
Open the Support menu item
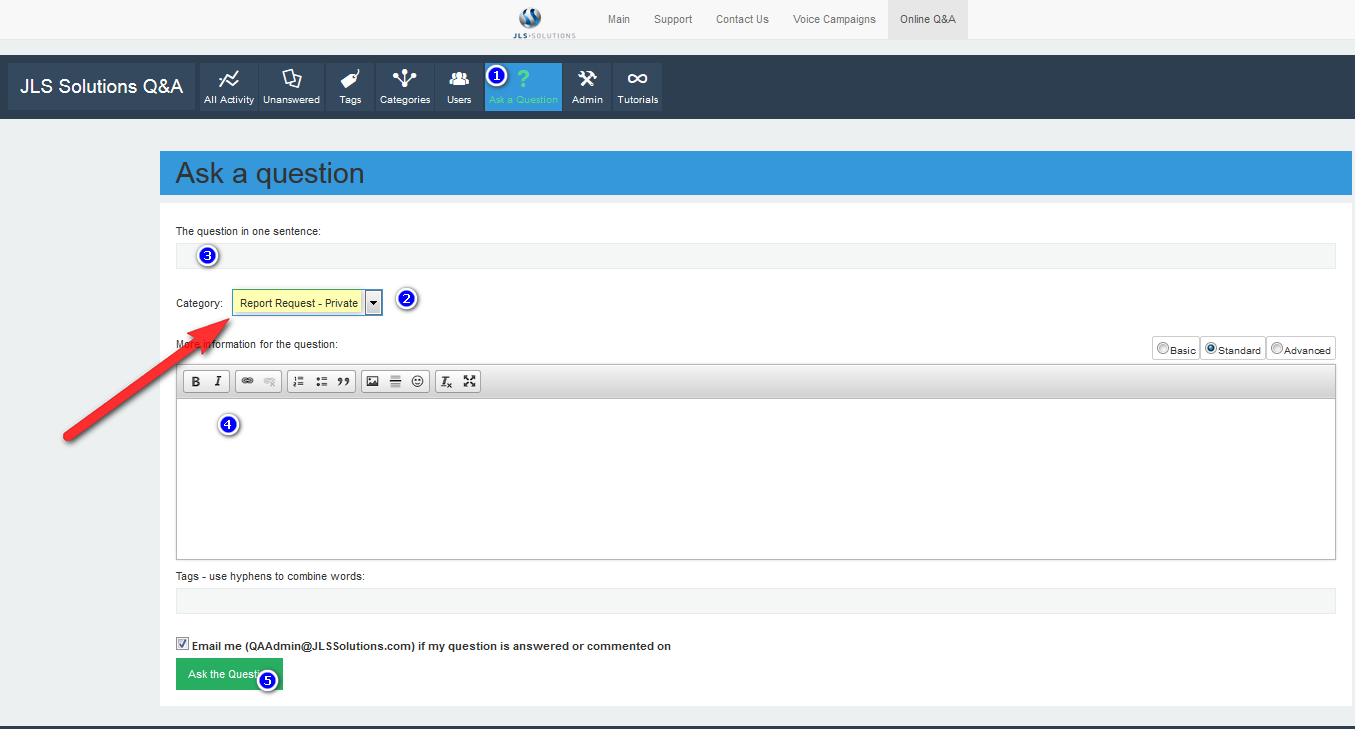pyautogui.click(x=673, y=19)
